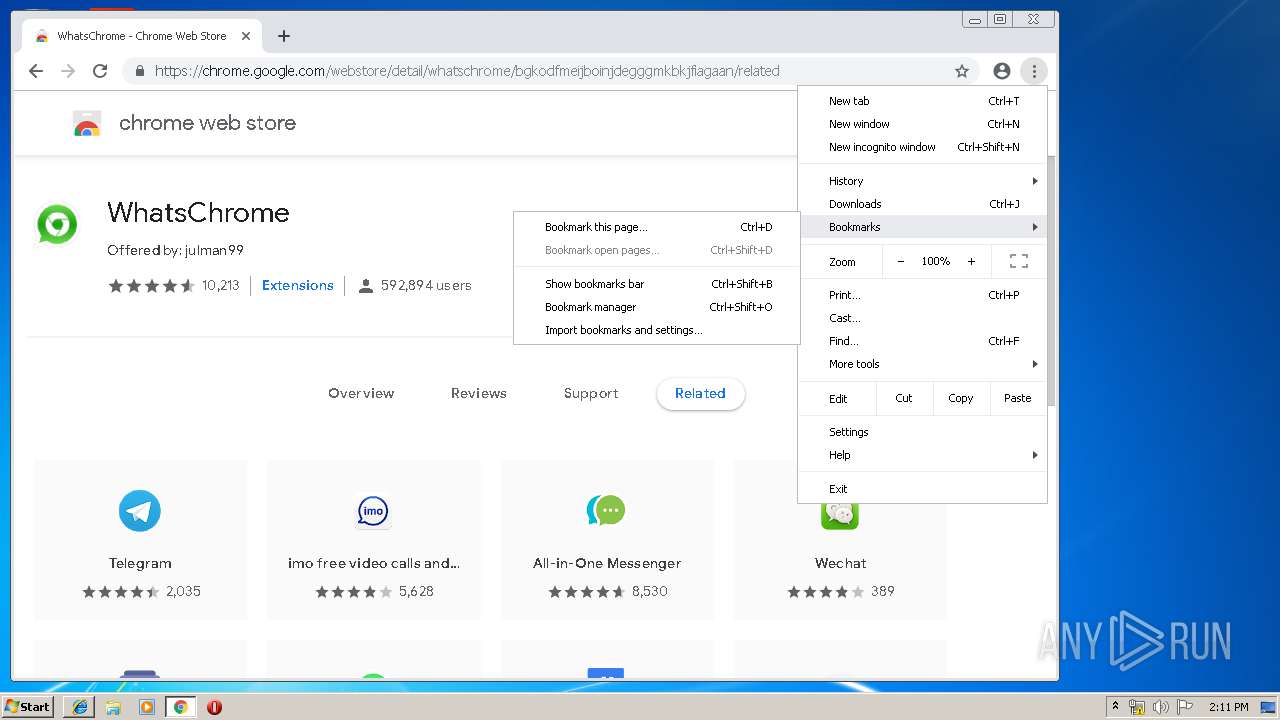Click the taskbar clock 2:11 PM
Viewport: 1280px width, 720px height.
coord(1228,707)
